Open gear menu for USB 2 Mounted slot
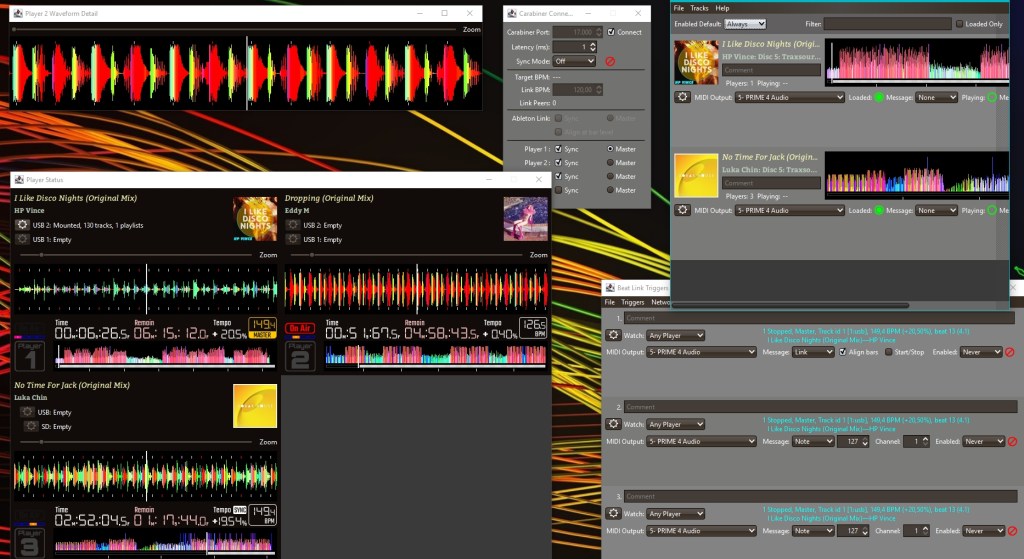Viewport: 1024px width, 559px height. (x=22, y=225)
